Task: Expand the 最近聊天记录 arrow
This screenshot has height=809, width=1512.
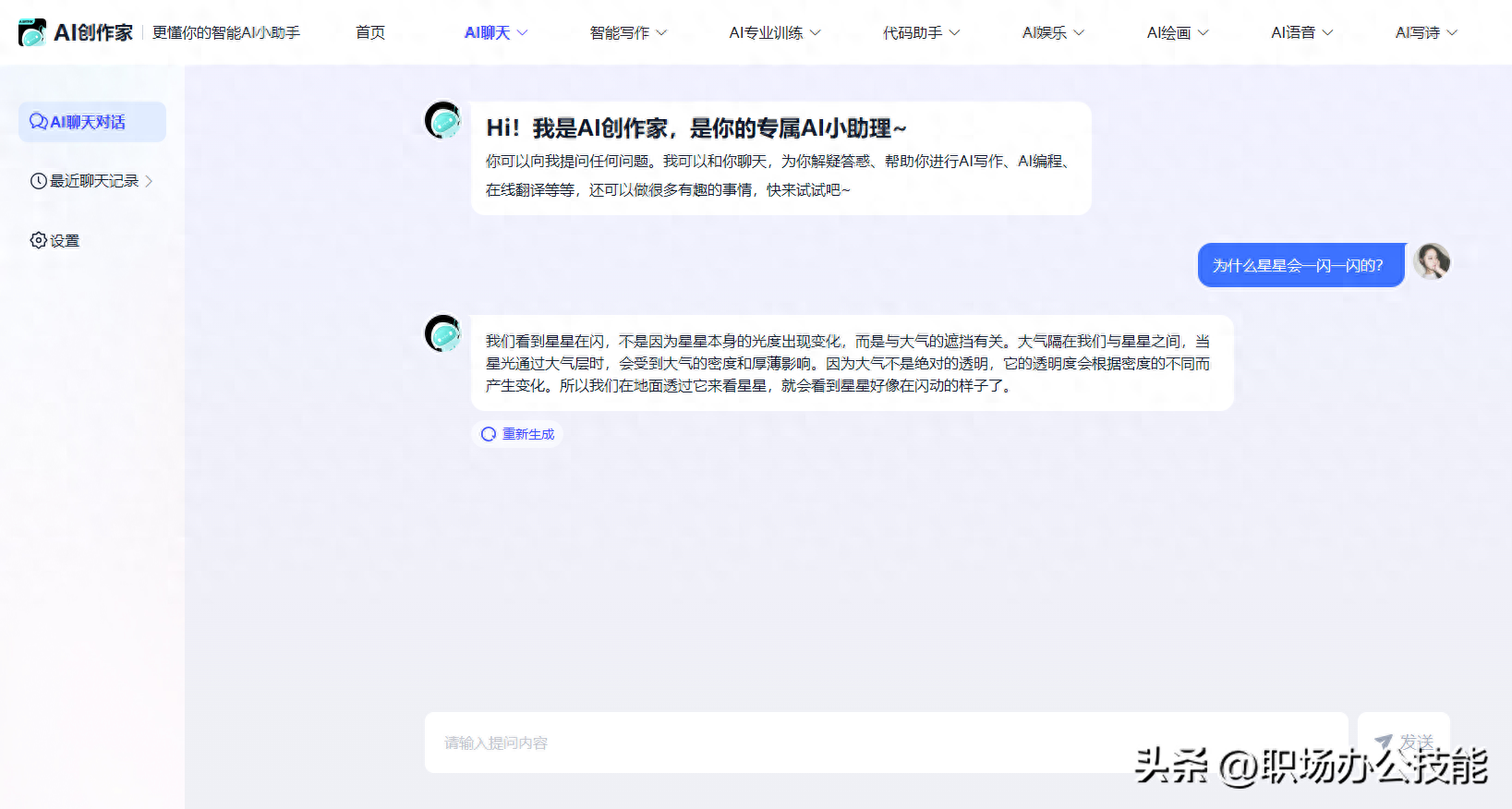Action: click(149, 181)
